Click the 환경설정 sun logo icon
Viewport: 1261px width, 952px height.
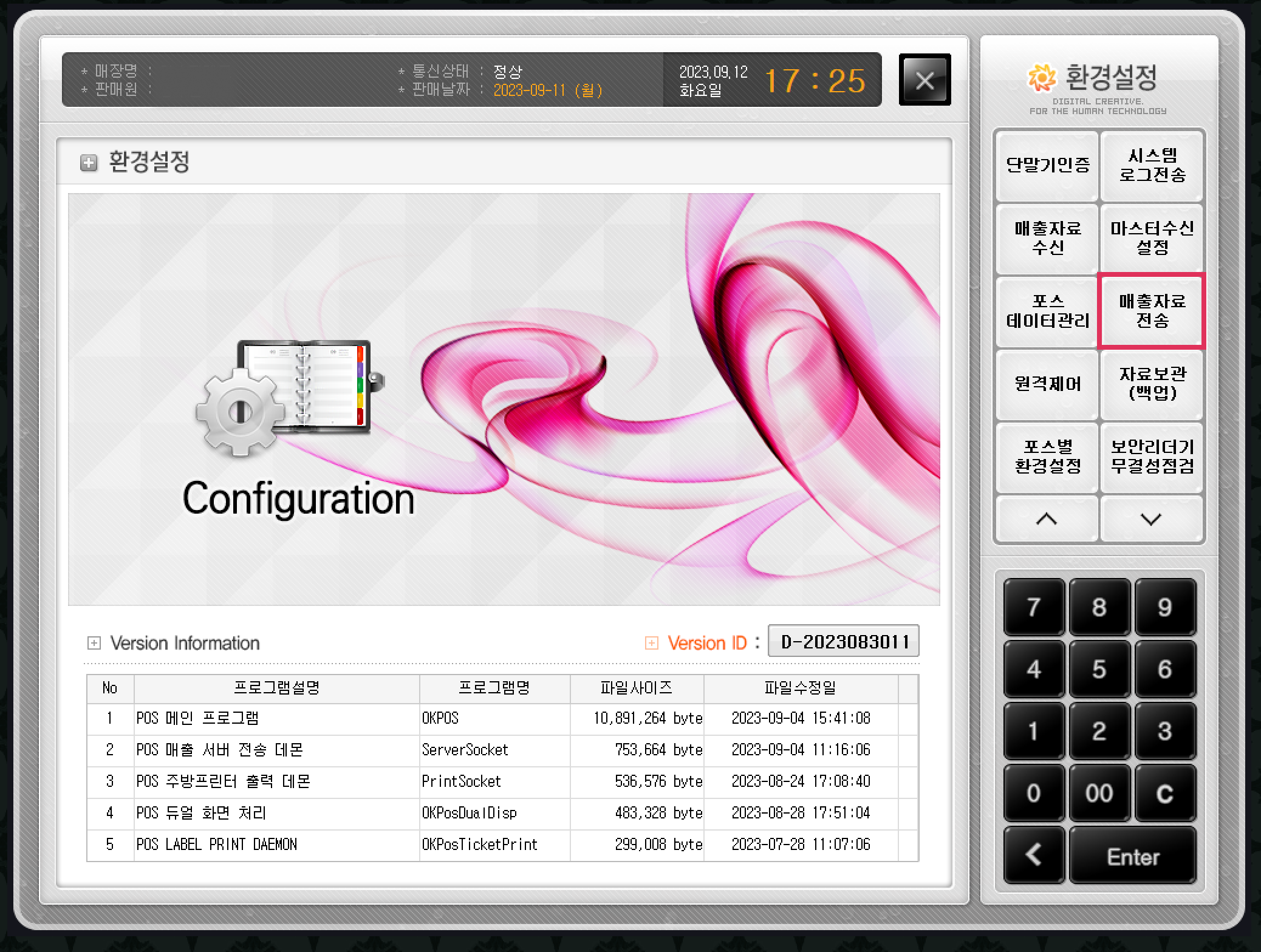click(1042, 78)
